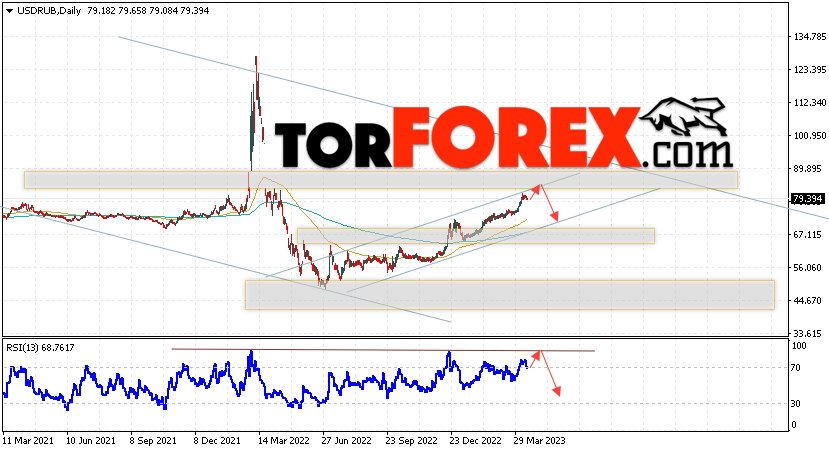The image size is (829, 452).
Task: Select the 8 Dec 2021 date label
Action: point(217,440)
